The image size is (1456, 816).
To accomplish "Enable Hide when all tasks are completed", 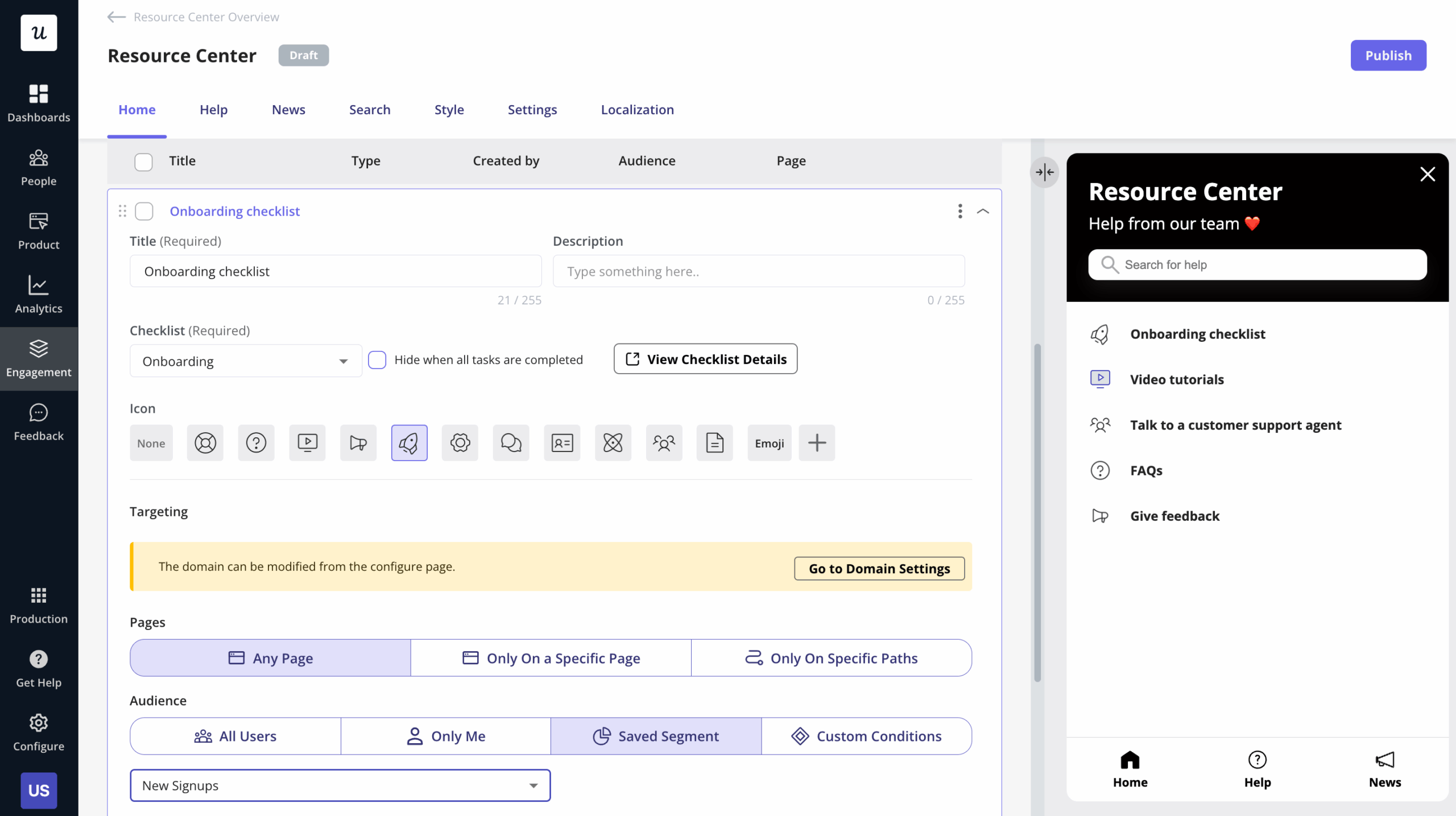I will click(x=377, y=359).
